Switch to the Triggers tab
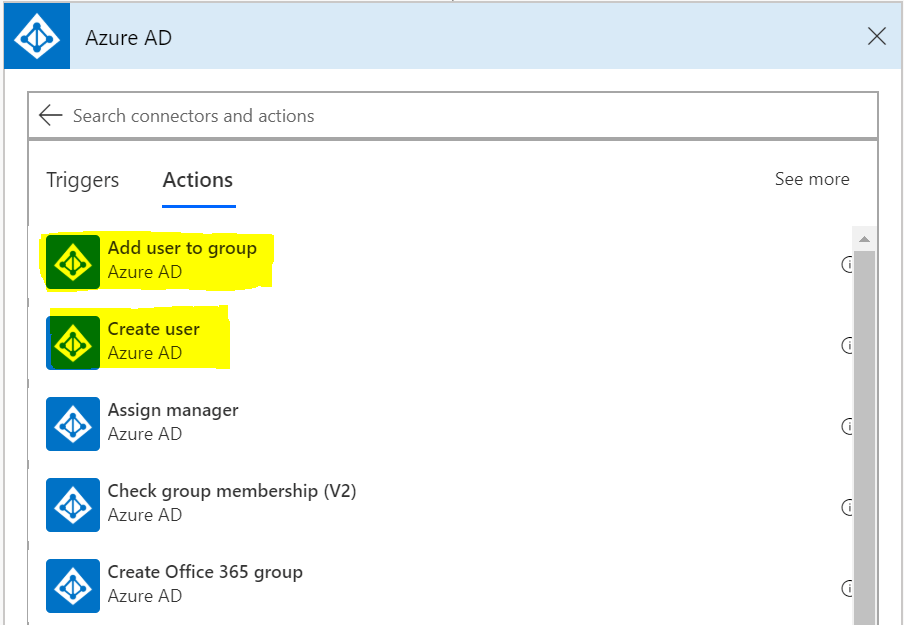Screen dimensions: 904x625 coord(82,180)
